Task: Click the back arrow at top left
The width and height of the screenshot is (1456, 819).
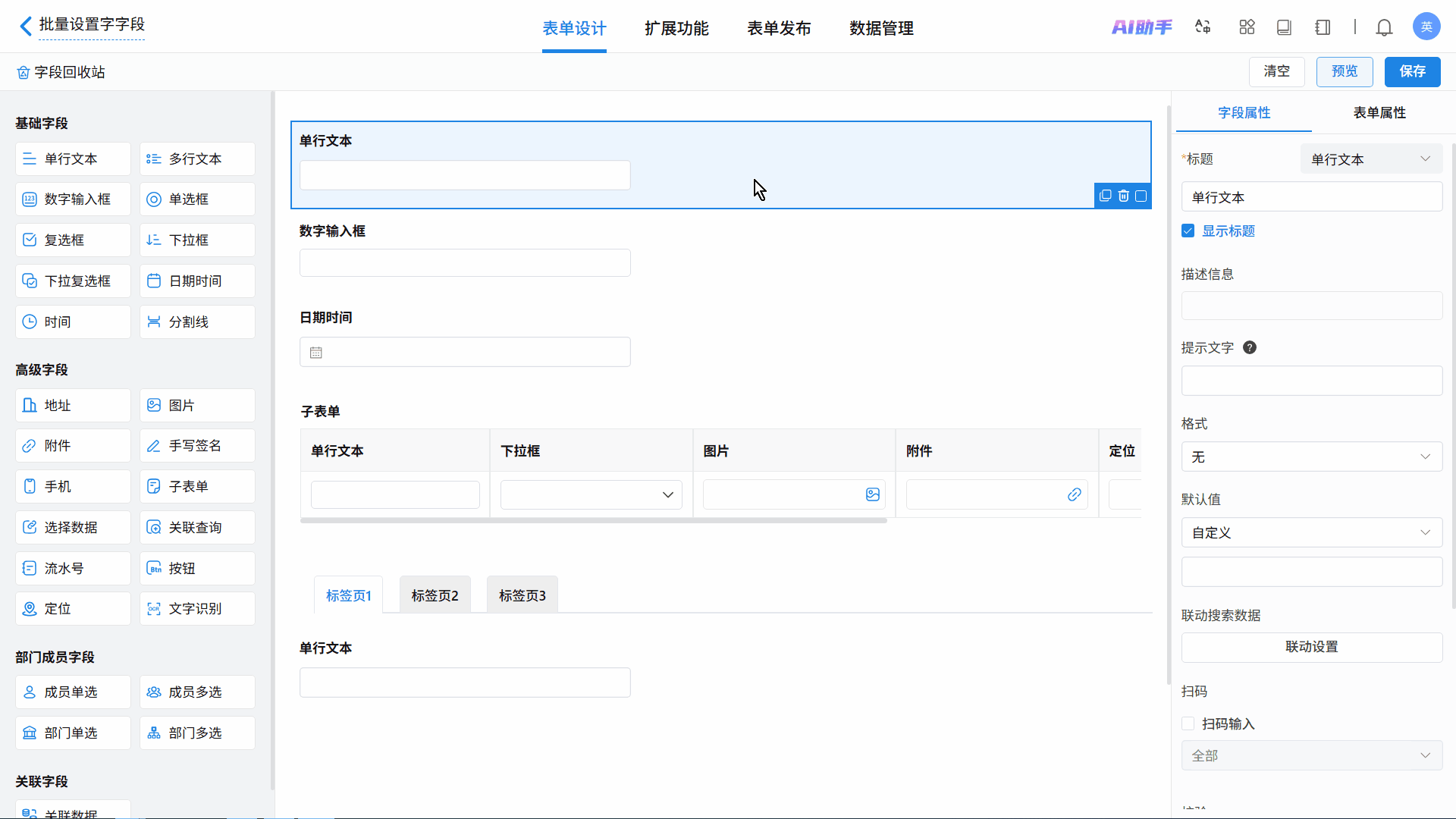Action: 26,26
